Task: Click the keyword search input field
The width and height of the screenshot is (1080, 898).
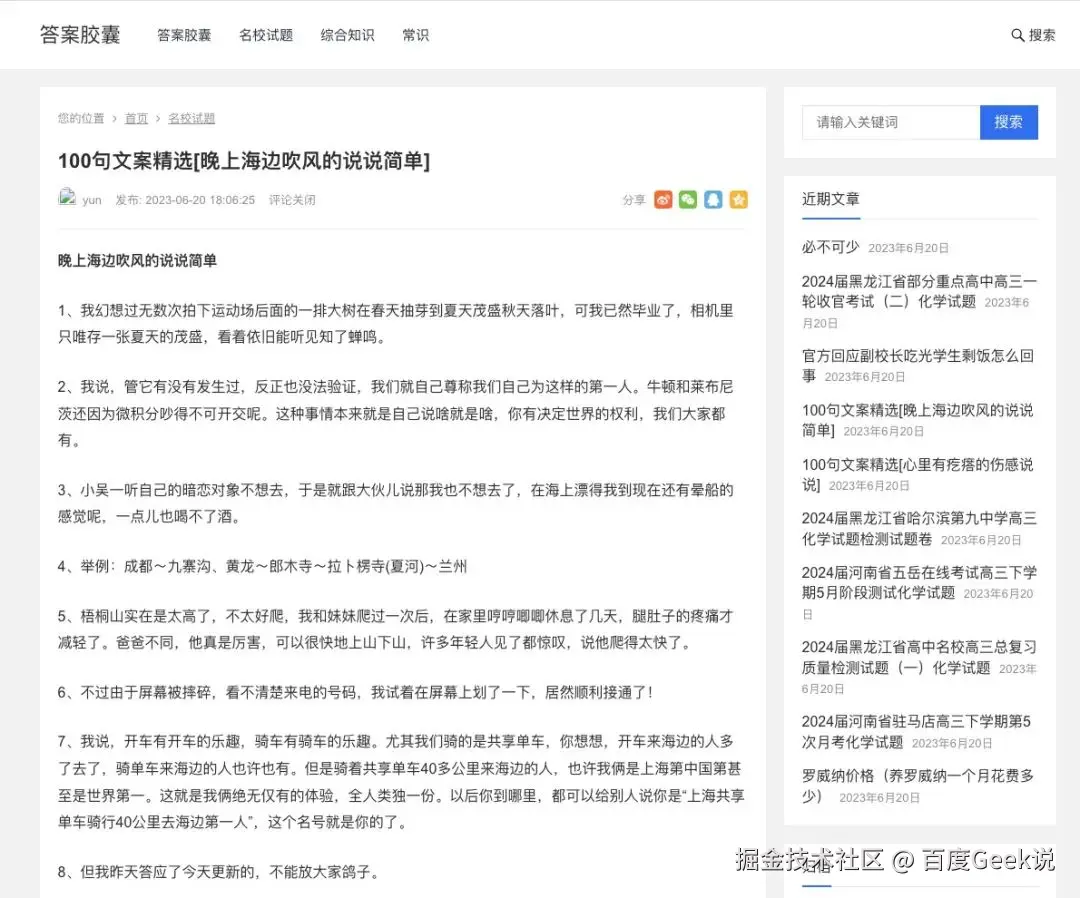Action: pos(890,122)
